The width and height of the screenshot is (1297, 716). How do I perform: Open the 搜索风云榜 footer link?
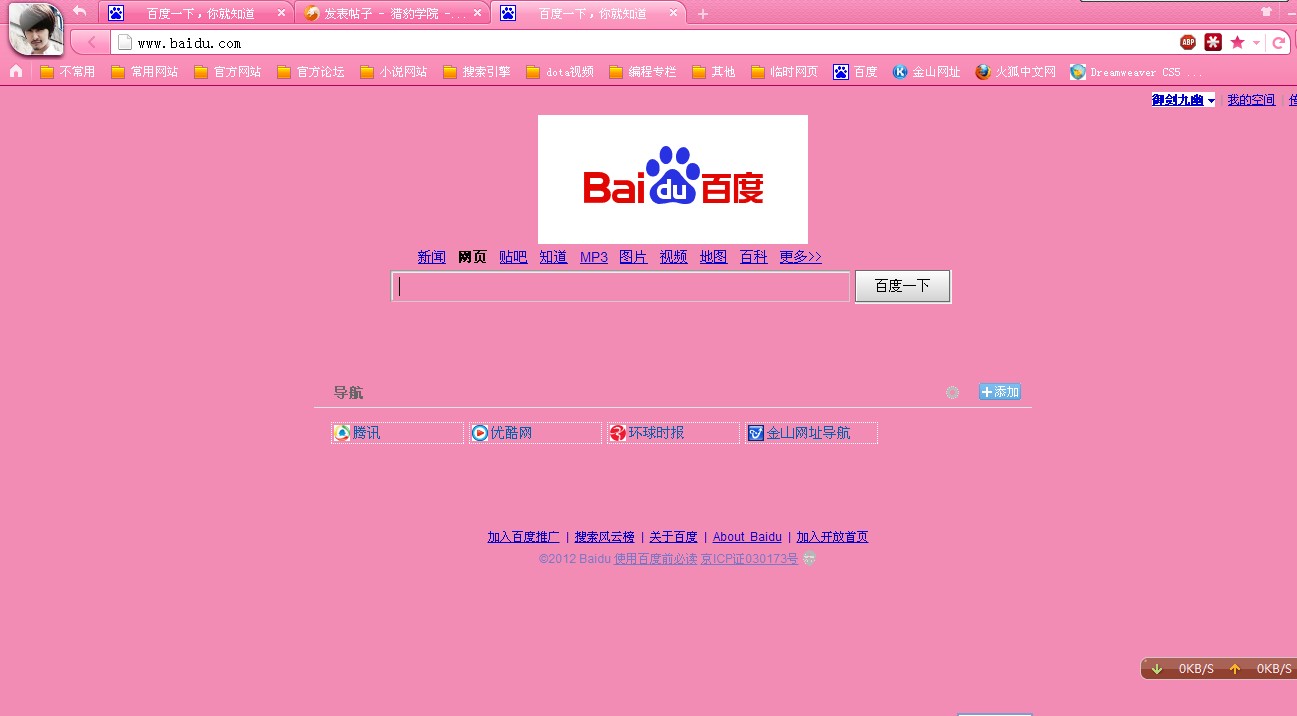pos(604,537)
